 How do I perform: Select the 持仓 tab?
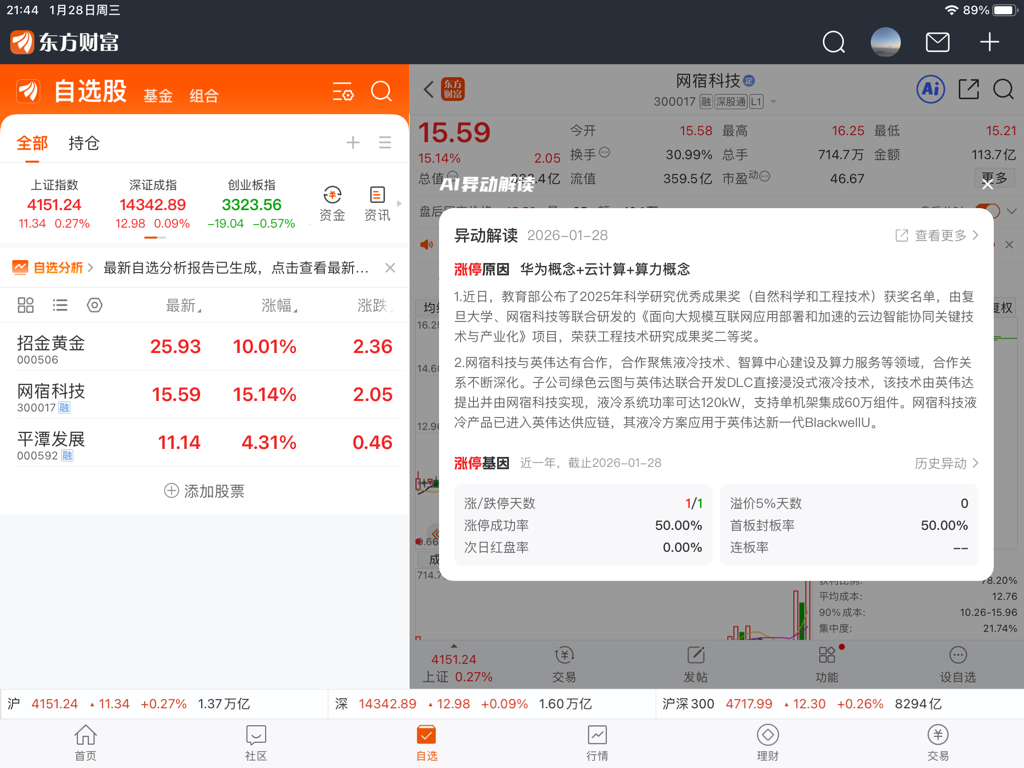click(84, 143)
